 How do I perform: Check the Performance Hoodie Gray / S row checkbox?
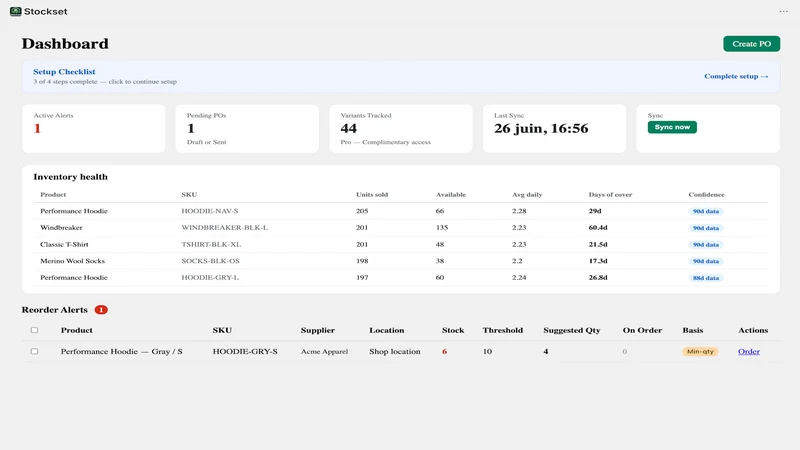(x=34, y=352)
